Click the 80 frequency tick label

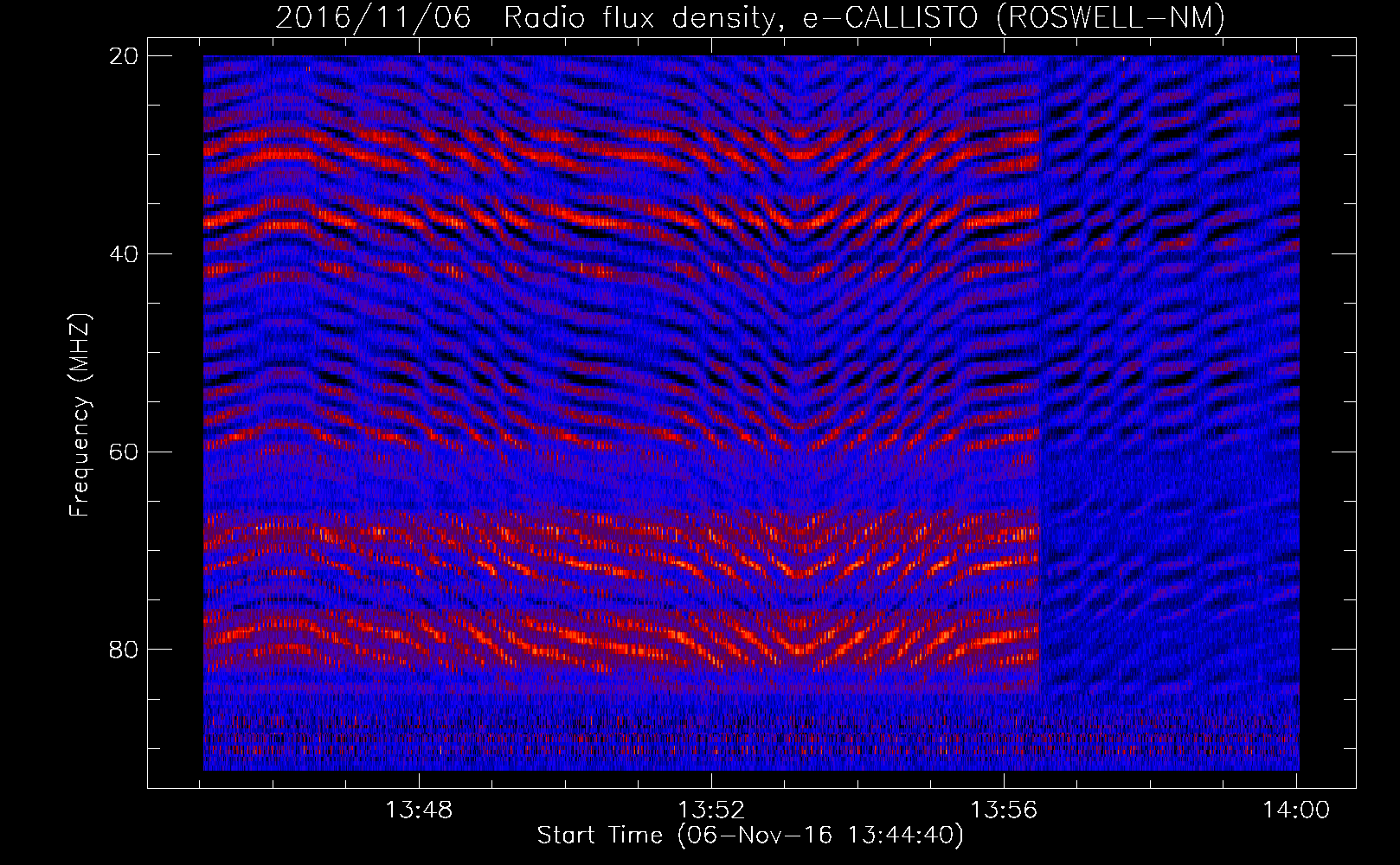coord(124,650)
